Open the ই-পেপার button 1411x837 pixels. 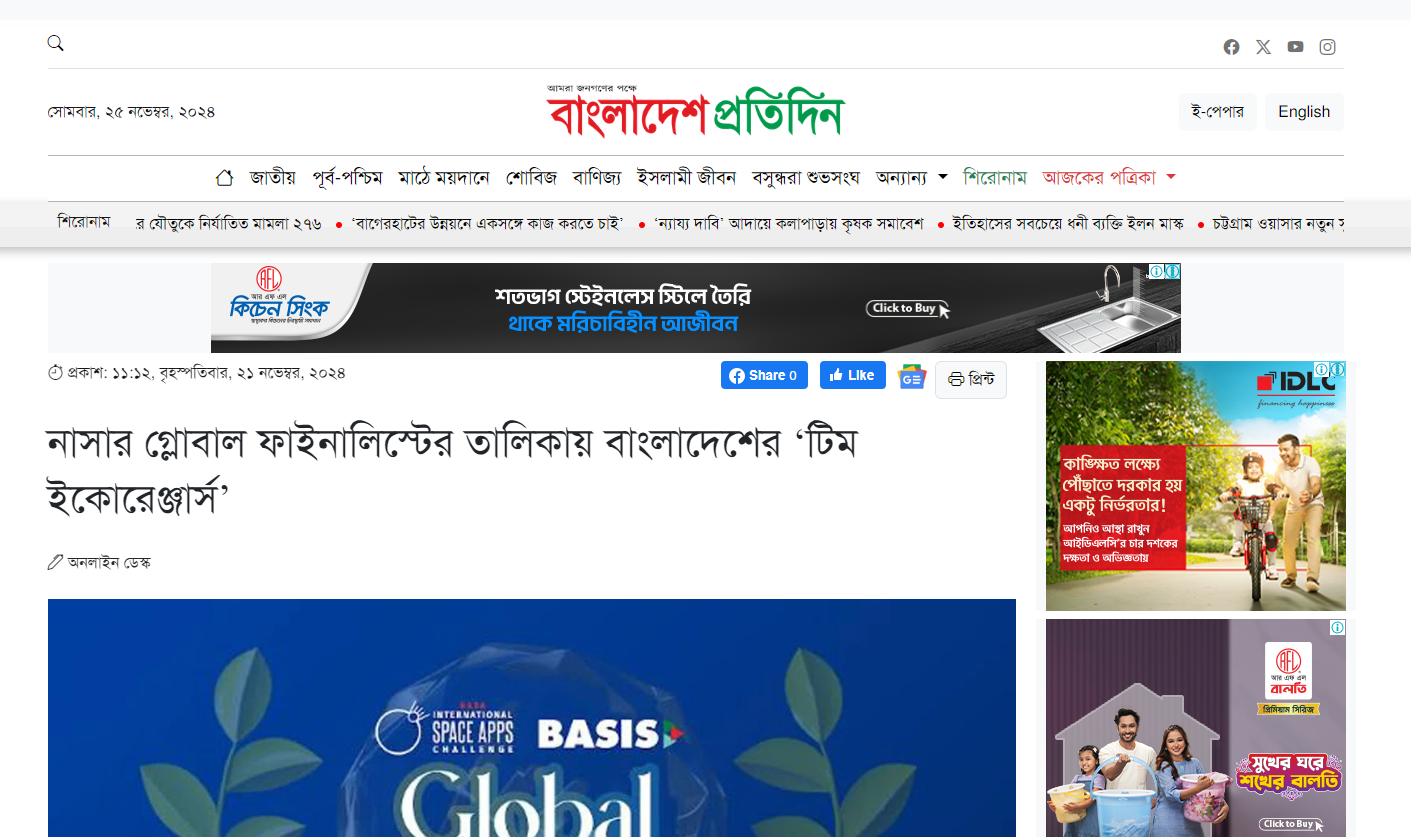(x=1217, y=112)
